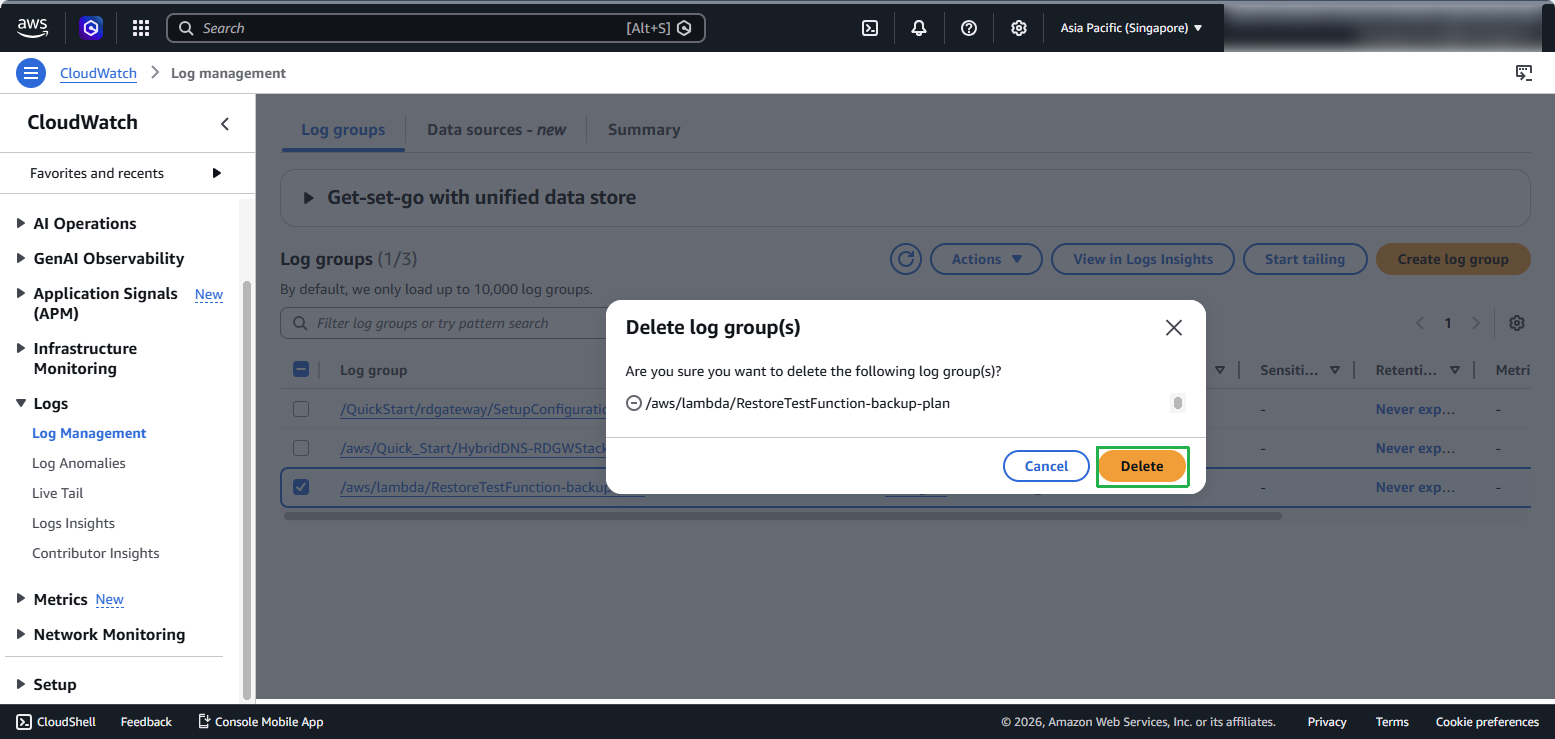Screen dimensions: 1555x739
Task: Remove RestoreTestFunction-backup-plan from the delete list
Action: [633, 403]
